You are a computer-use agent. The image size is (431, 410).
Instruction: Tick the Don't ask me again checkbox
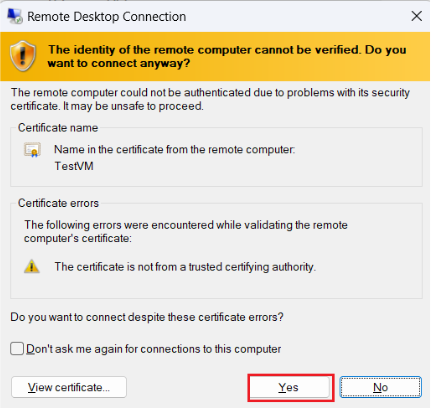tap(17, 349)
